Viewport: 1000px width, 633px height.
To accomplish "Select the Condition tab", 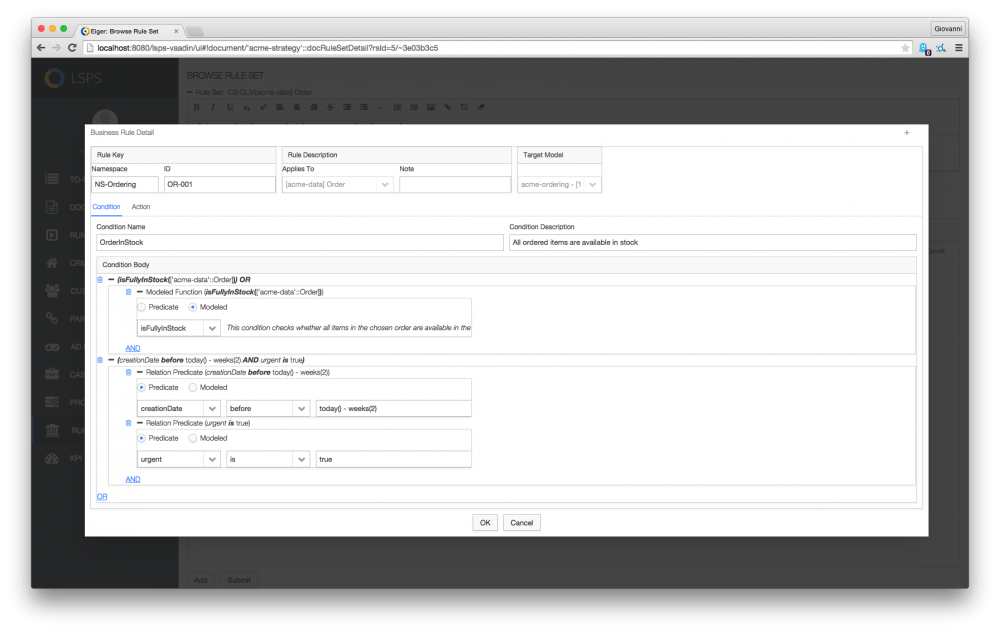I will pyautogui.click(x=106, y=207).
